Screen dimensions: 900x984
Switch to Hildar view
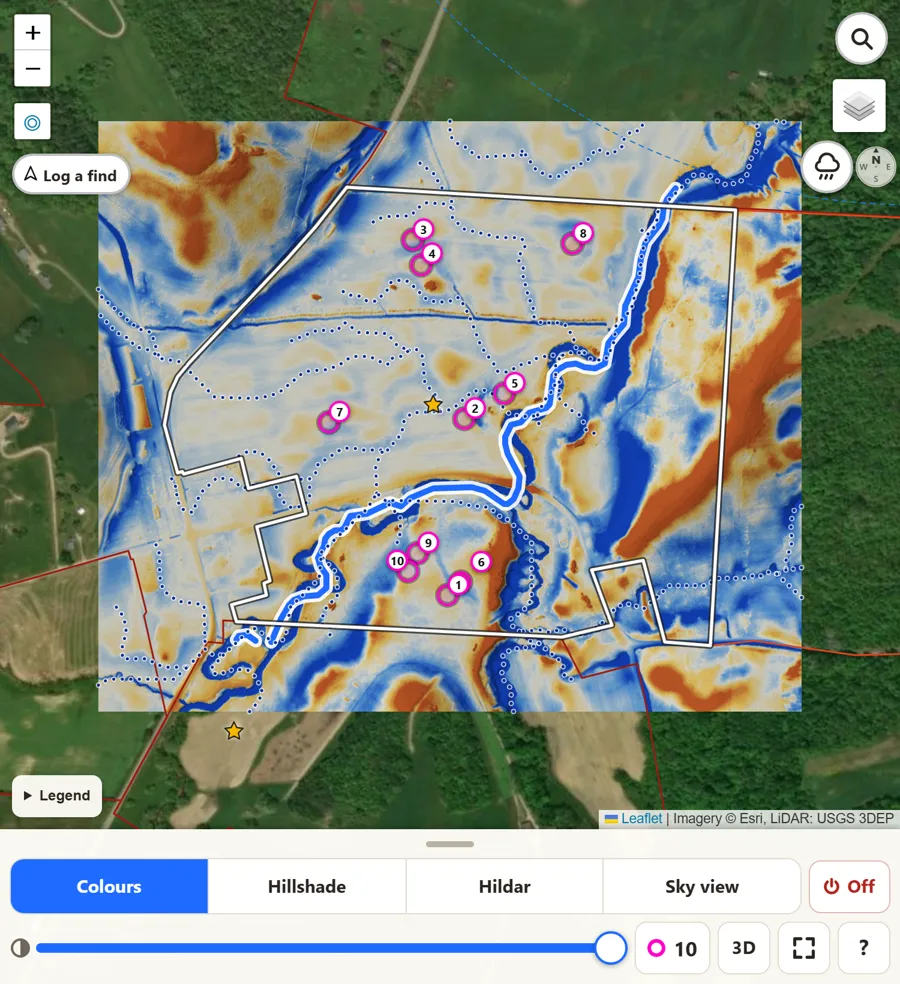505,886
